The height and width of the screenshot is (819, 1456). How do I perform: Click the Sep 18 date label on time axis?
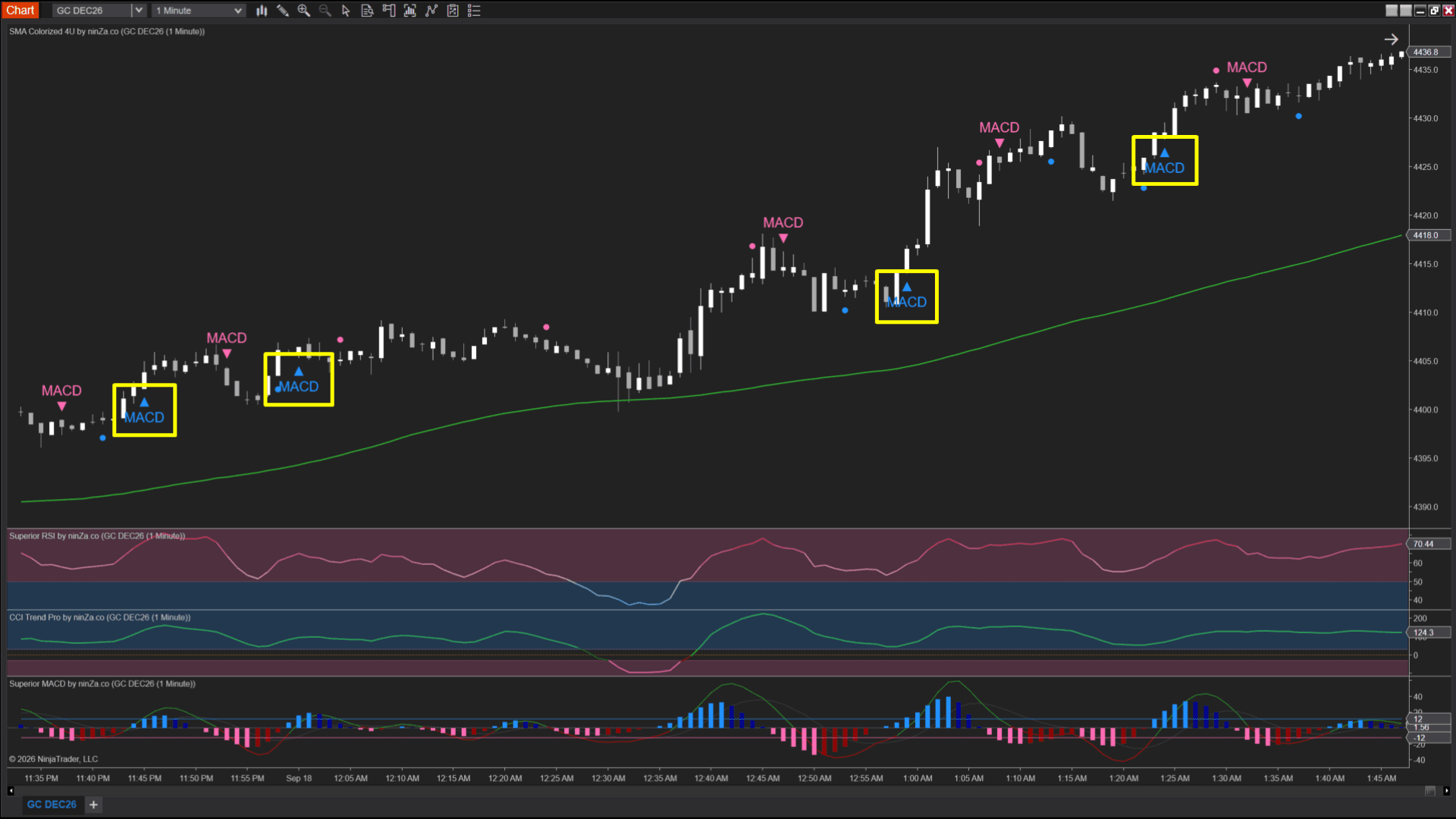click(x=299, y=779)
